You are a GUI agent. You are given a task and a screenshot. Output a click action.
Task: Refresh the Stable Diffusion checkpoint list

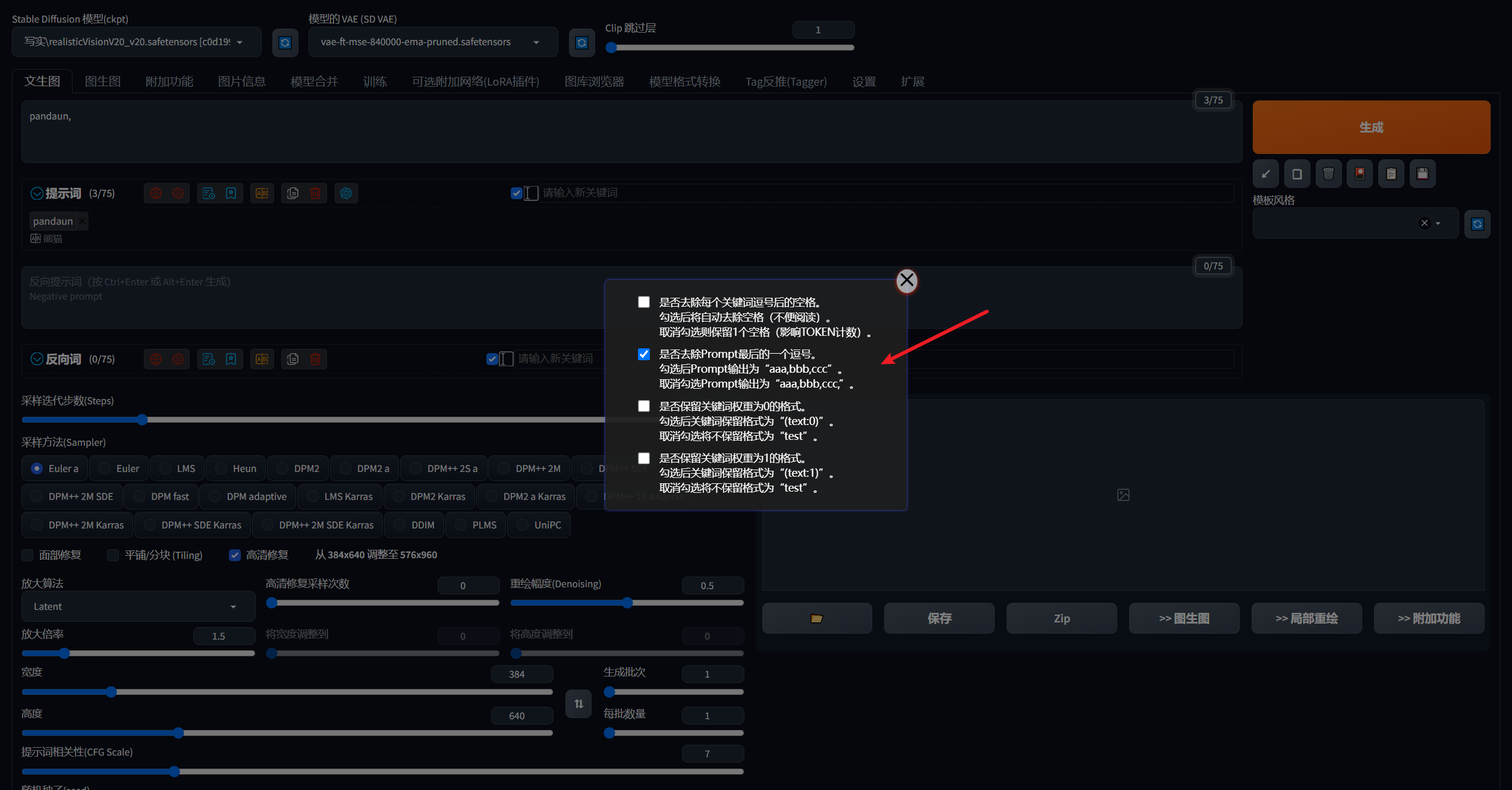tap(285, 42)
